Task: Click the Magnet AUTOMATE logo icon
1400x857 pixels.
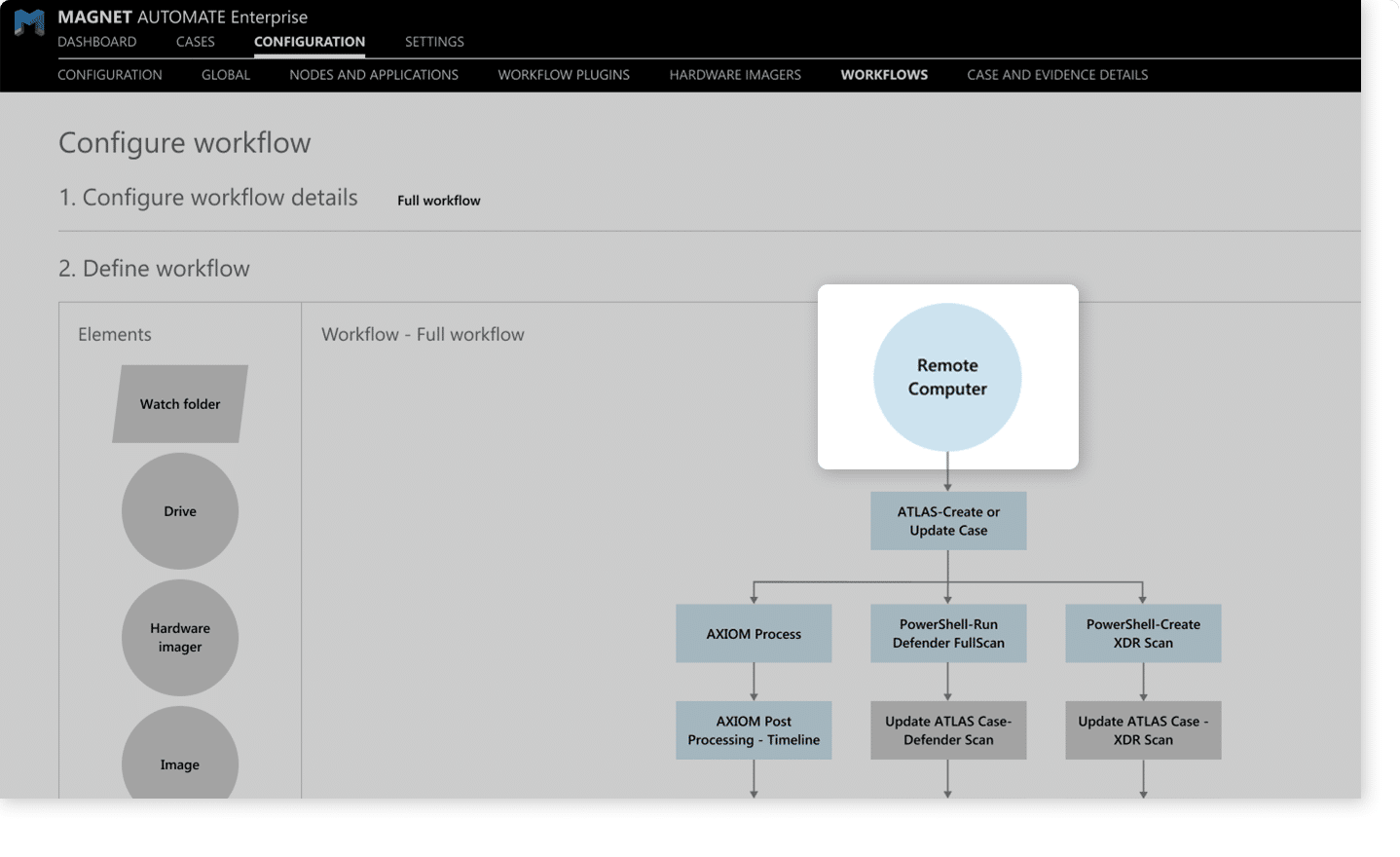Action: tap(29, 23)
